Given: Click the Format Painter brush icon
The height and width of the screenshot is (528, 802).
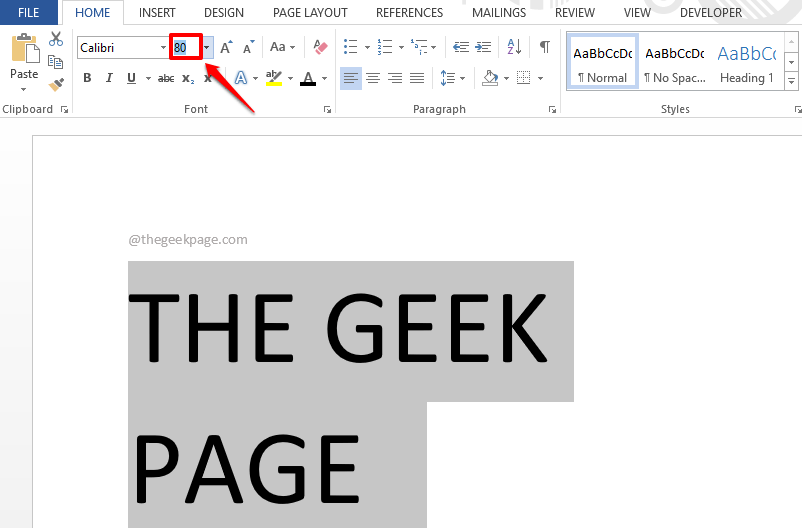Looking at the screenshot, I should [56, 85].
